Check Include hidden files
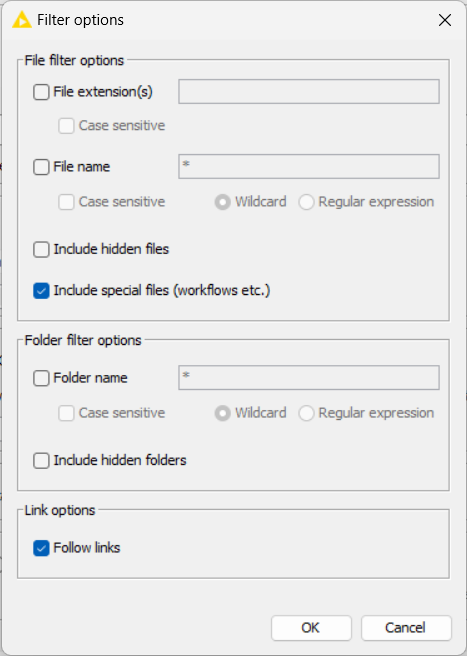The height and width of the screenshot is (656, 467). click(41, 249)
